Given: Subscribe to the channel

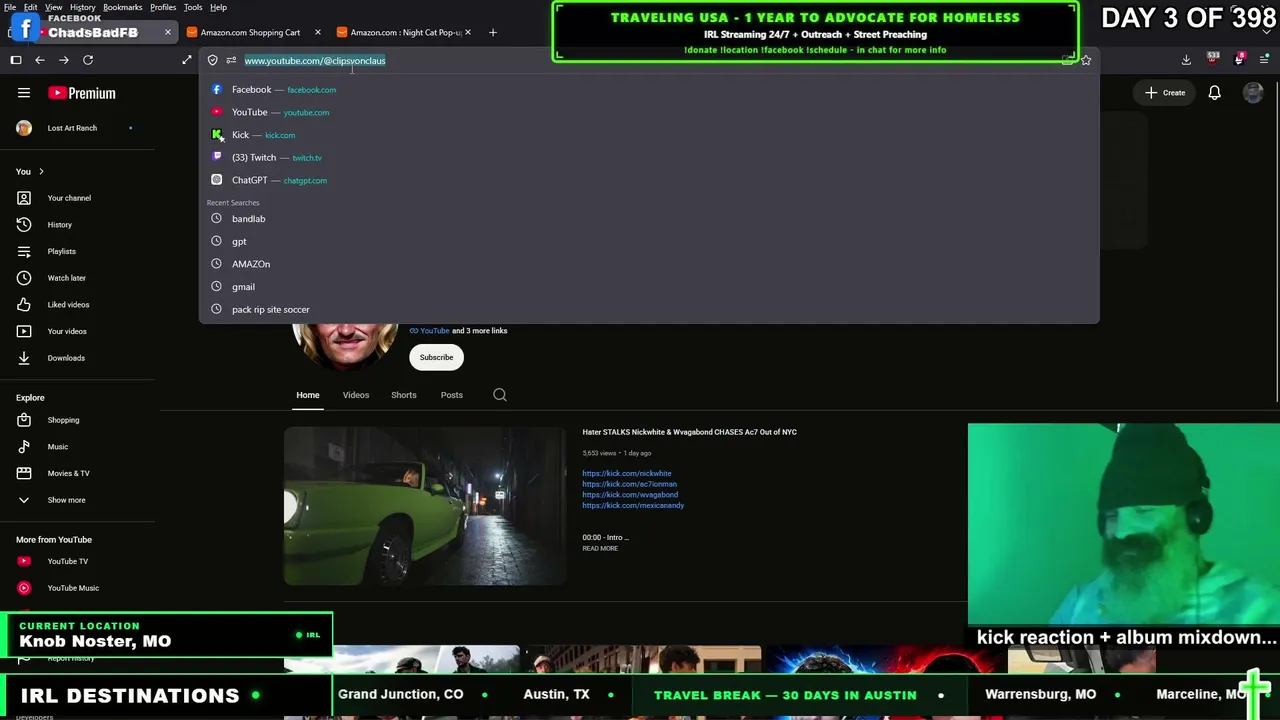Looking at the screenshot, I should [x=436, y=357].
